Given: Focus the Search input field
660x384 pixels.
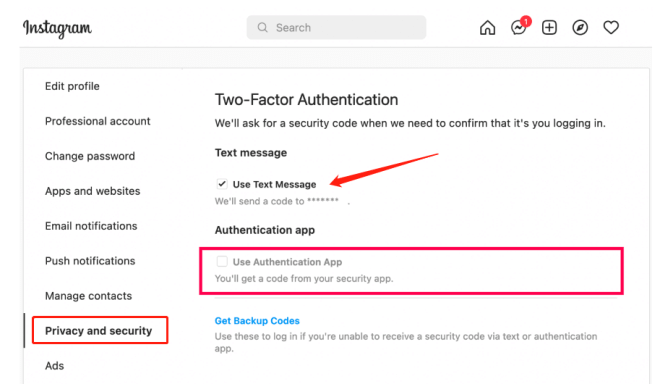Looking at the screenshot, I should coord(336,28).
